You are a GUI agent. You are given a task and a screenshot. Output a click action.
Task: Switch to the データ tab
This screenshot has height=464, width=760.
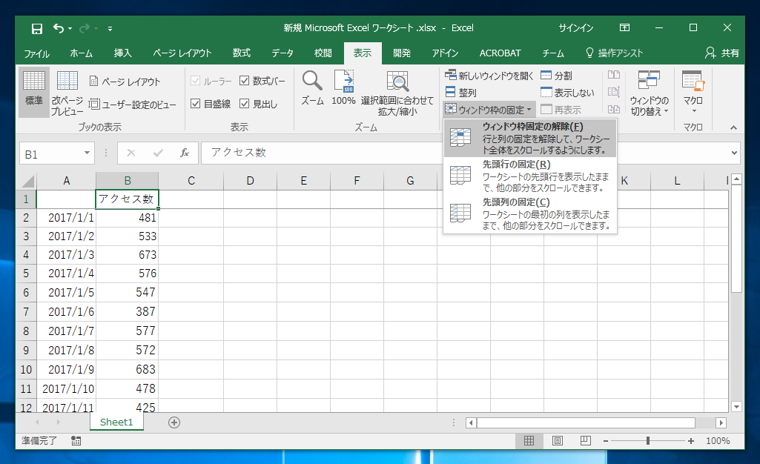point(283,53)
